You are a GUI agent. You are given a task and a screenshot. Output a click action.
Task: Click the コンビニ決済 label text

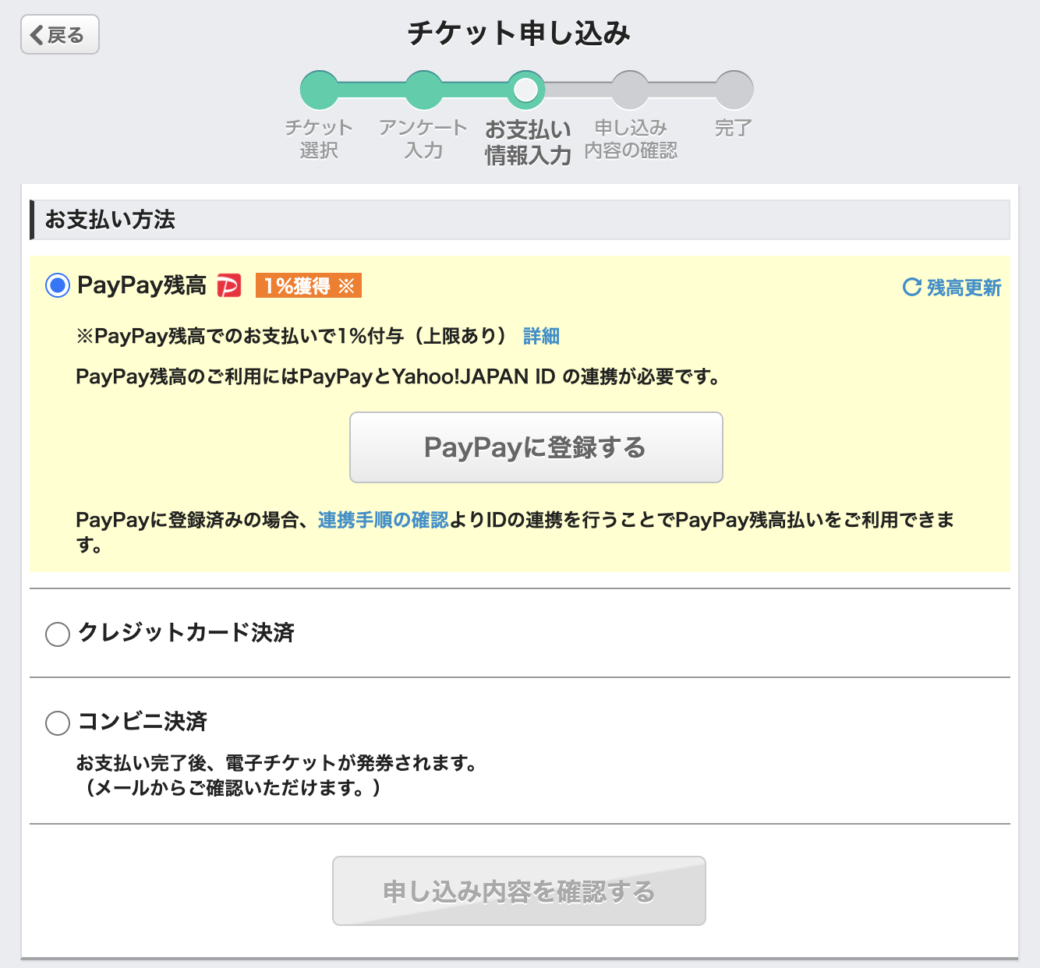click(143, 721)
